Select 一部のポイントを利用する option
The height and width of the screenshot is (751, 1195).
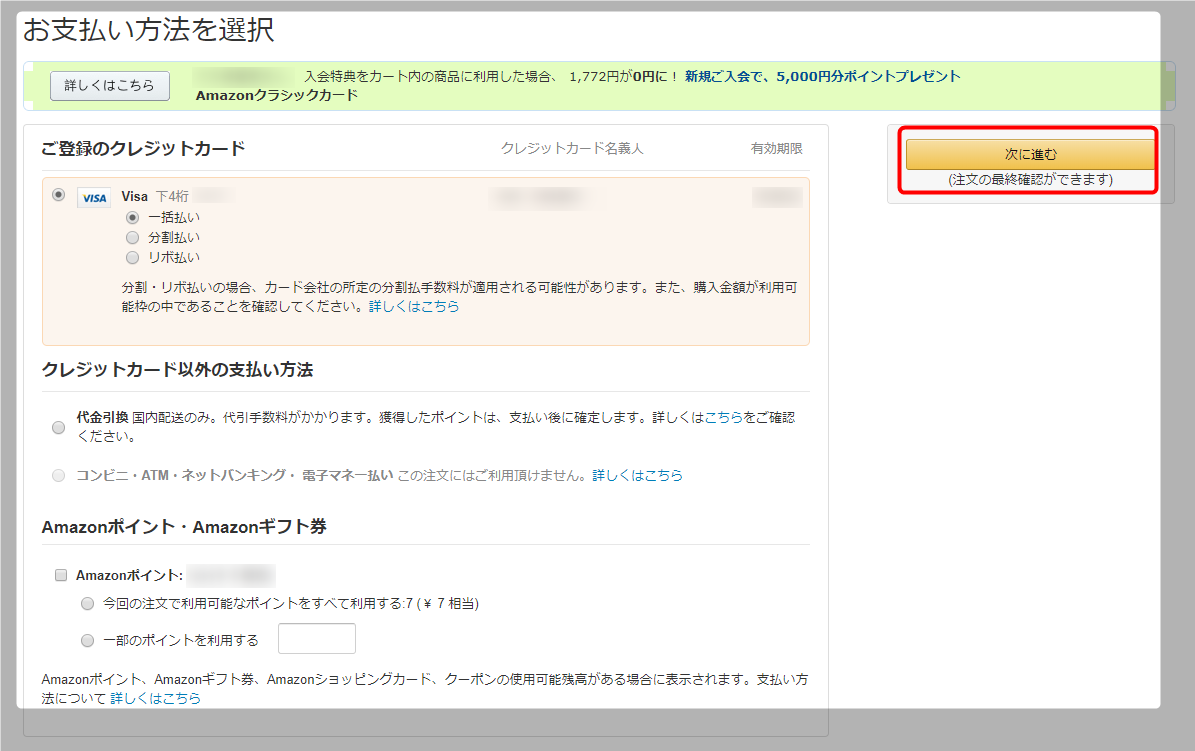point(88,640)
